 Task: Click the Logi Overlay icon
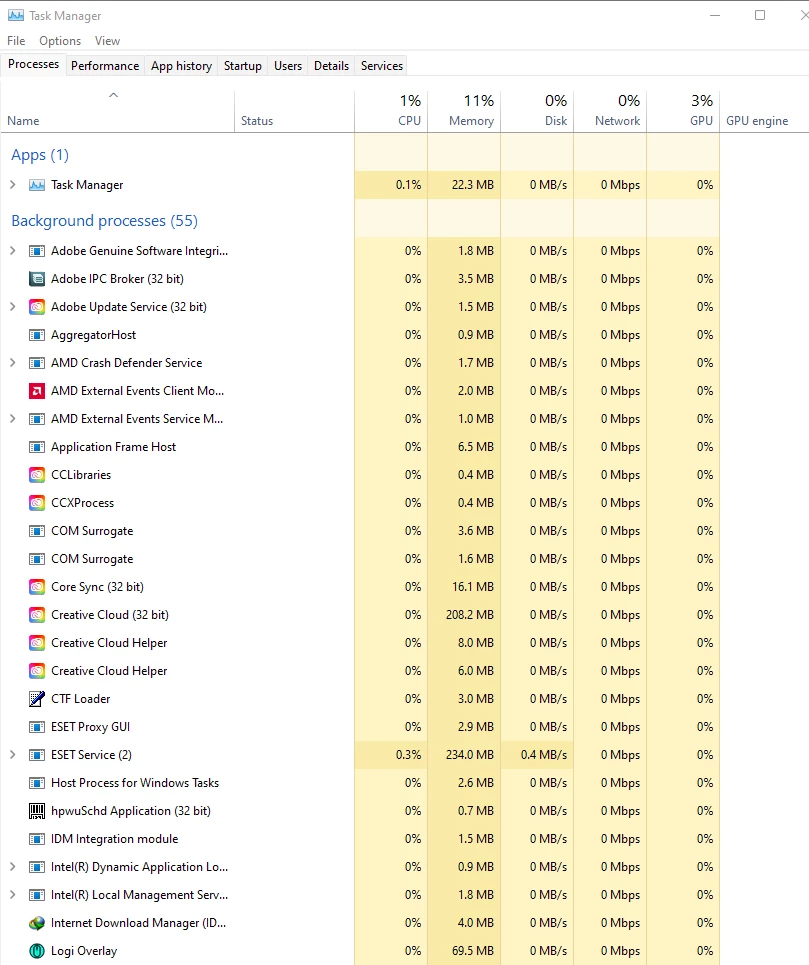tap(37, 951)
